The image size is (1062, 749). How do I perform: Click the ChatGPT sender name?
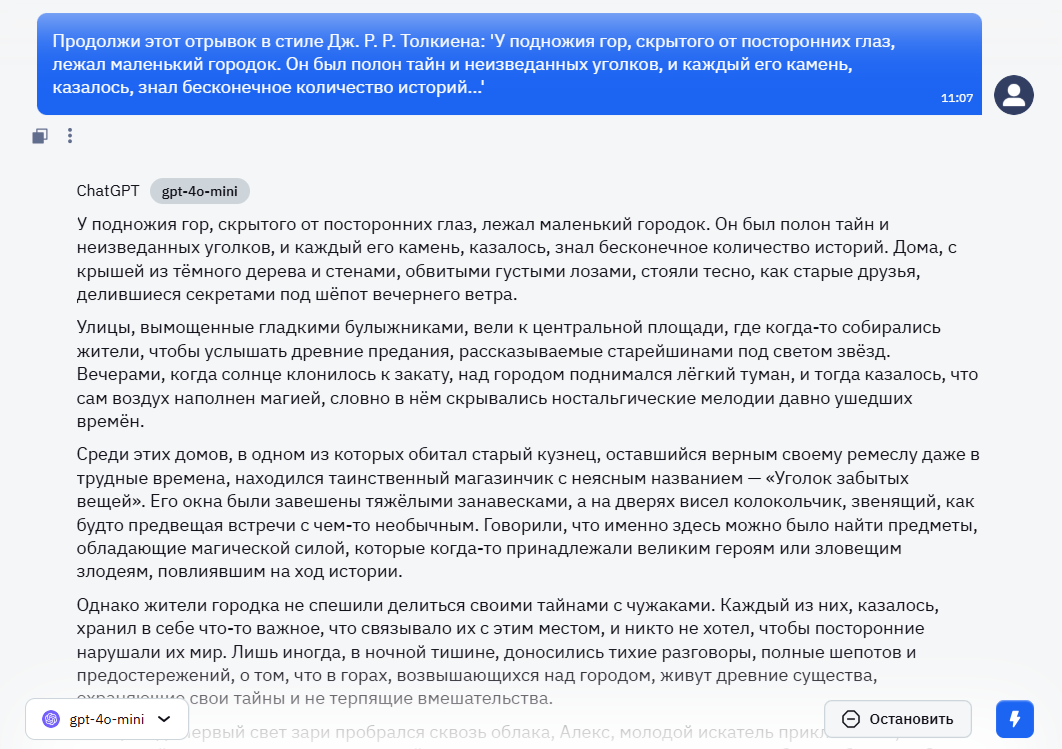tap(108, 191)
